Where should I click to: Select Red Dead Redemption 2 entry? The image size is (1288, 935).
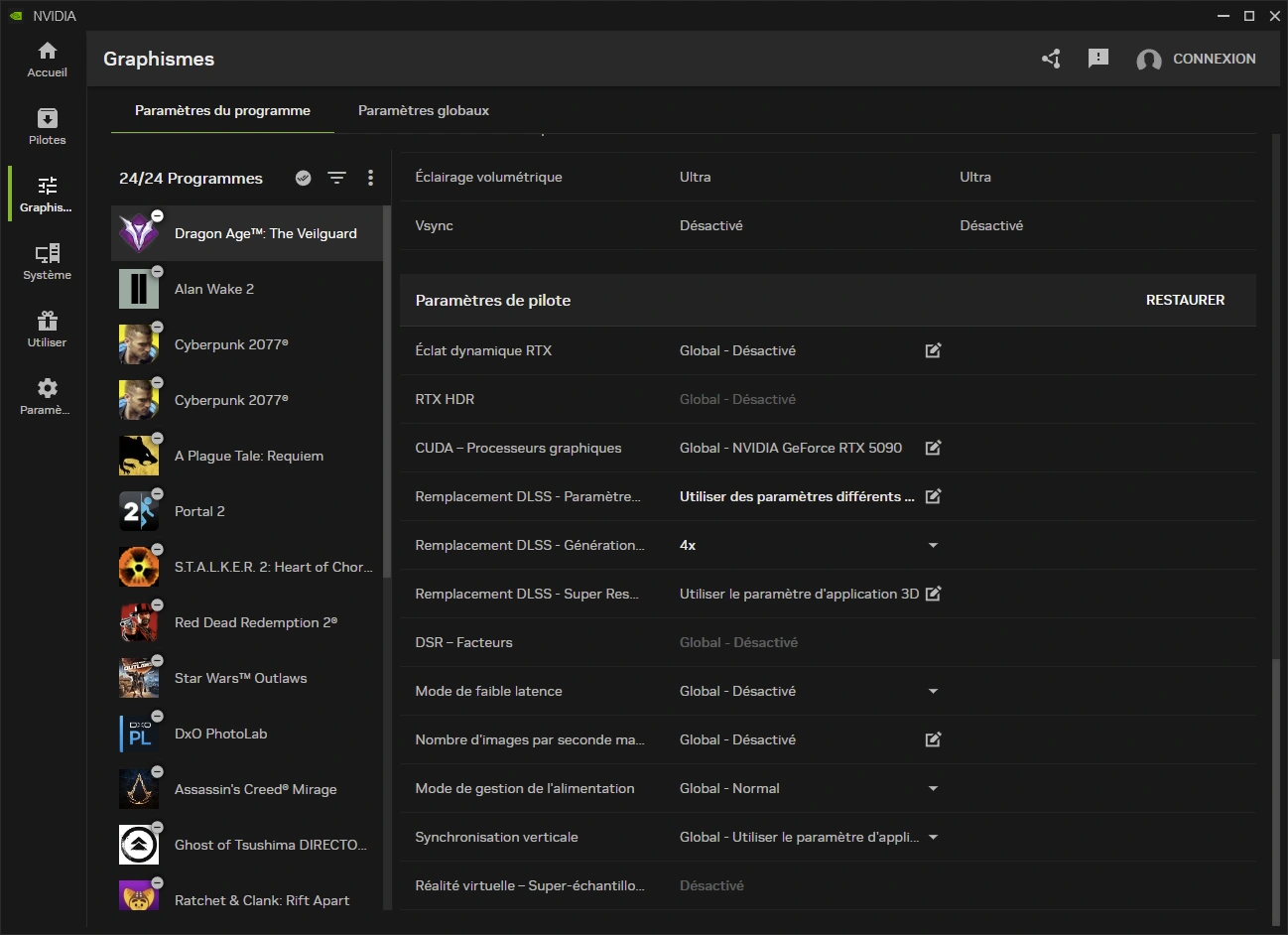(x=246, y=622)
